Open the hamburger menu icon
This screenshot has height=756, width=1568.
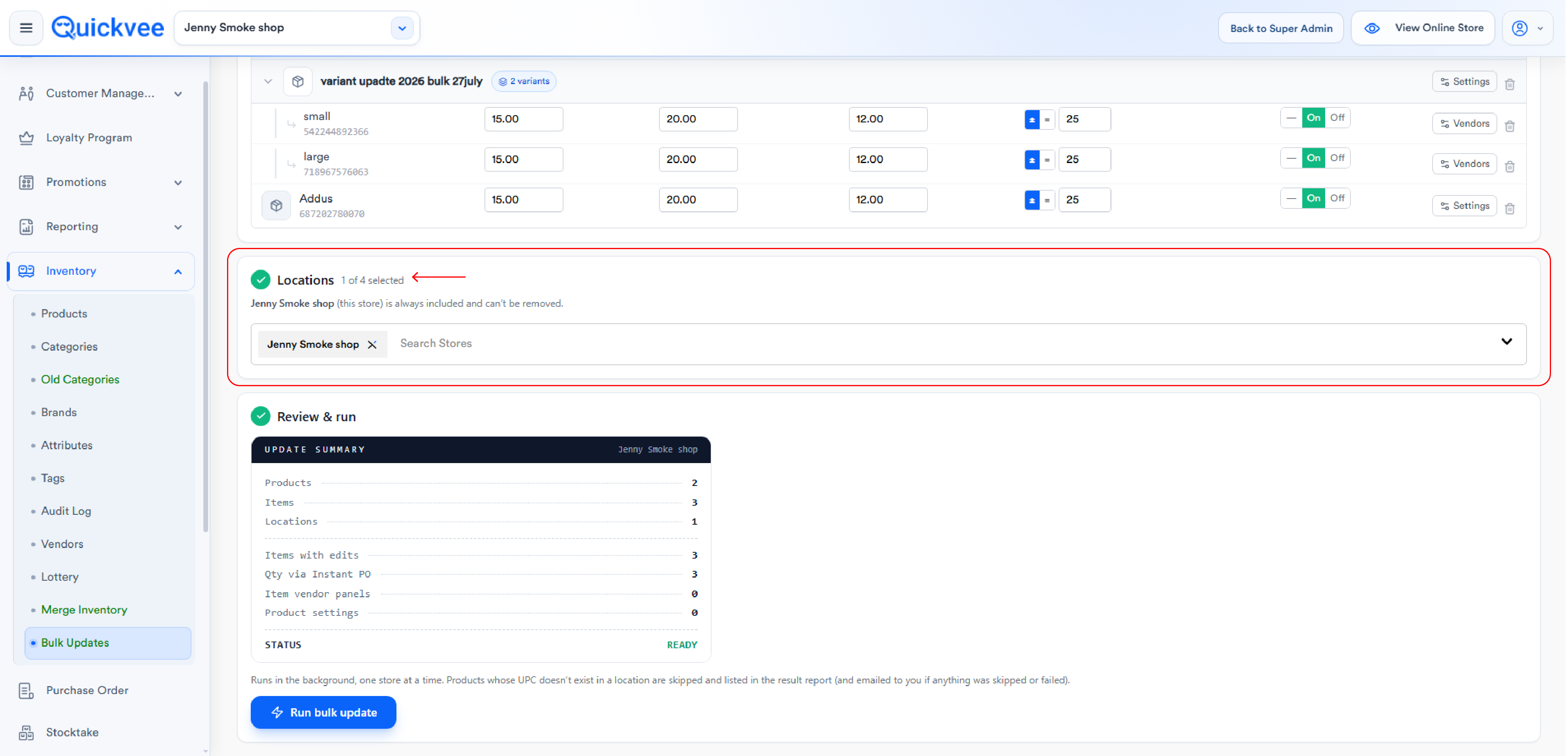[x=26, y=28]
